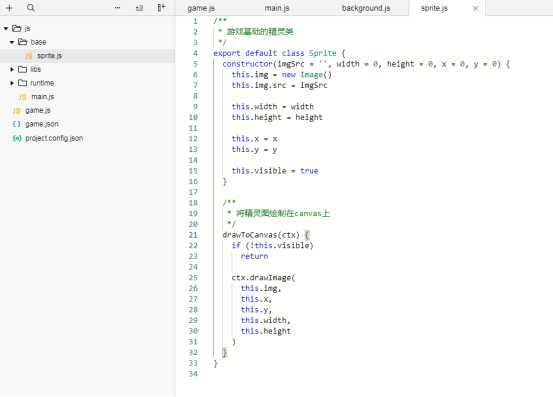The height and width of the screenshot is (397, 553).
Task: Click 'if (!this.visible)' line
Action: pos(273,246)
